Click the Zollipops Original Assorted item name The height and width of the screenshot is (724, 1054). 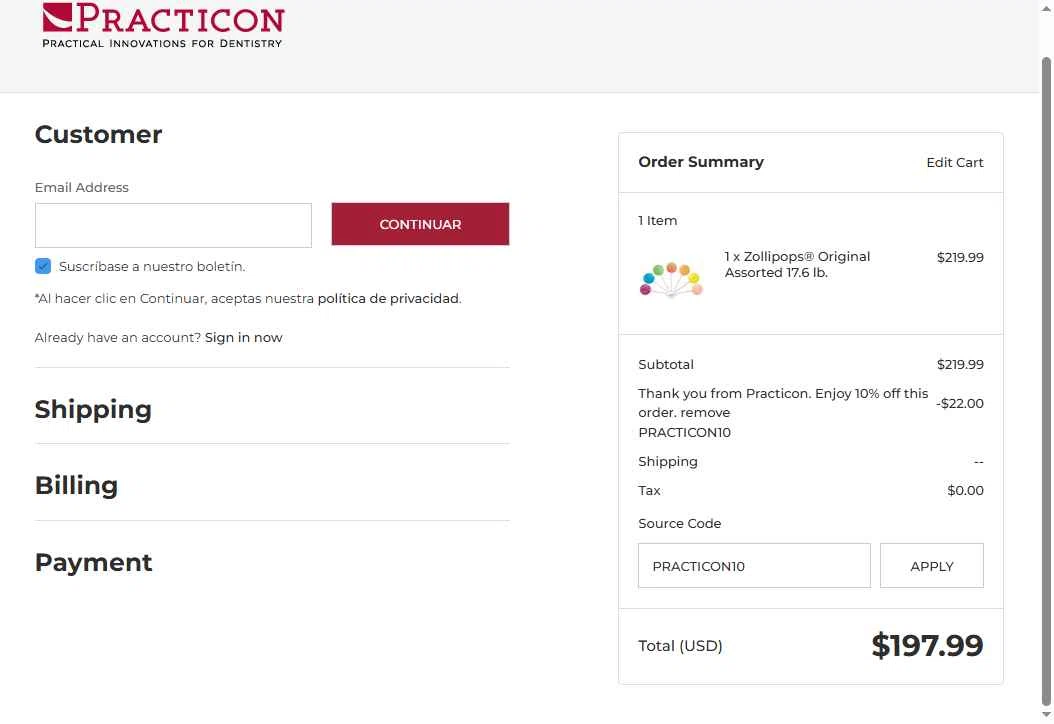click(x=797, y=265)
